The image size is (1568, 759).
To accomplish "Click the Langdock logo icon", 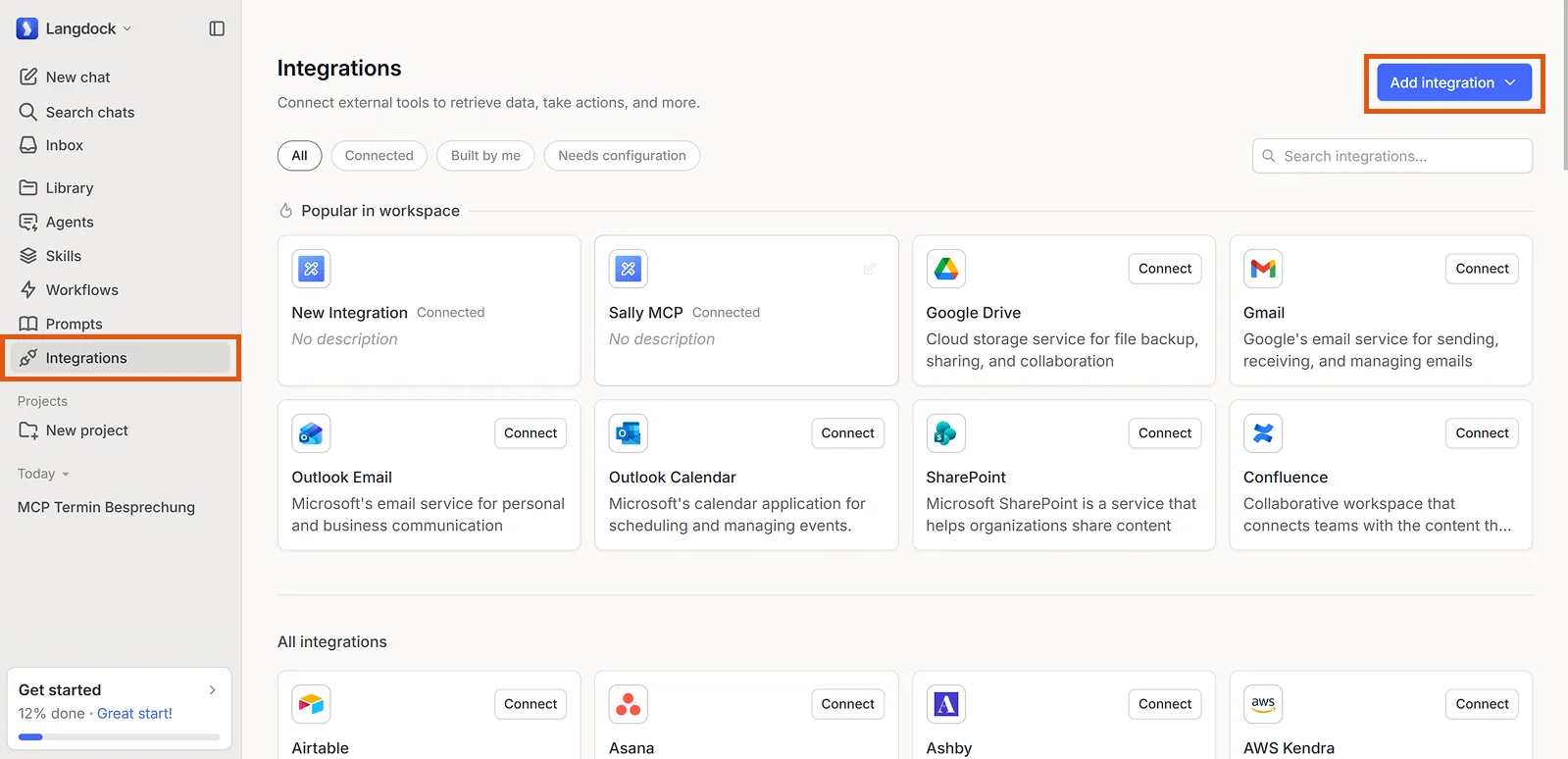I will pos(27,28).
